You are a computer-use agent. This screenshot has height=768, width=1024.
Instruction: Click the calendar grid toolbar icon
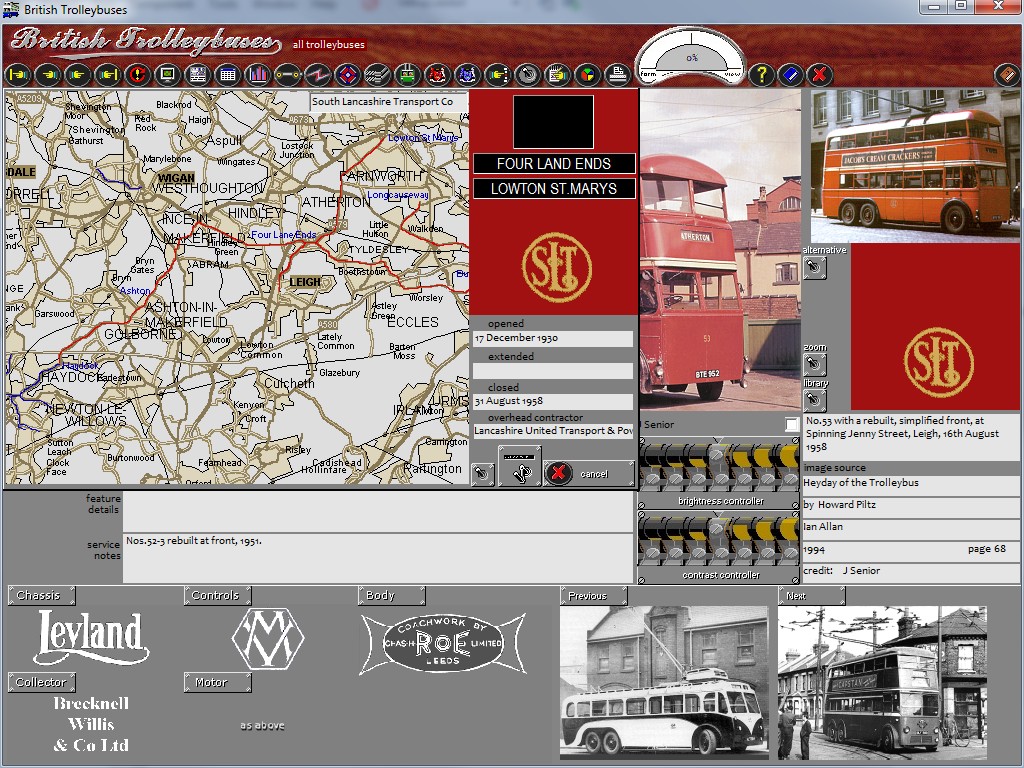(x=227, y=74)
